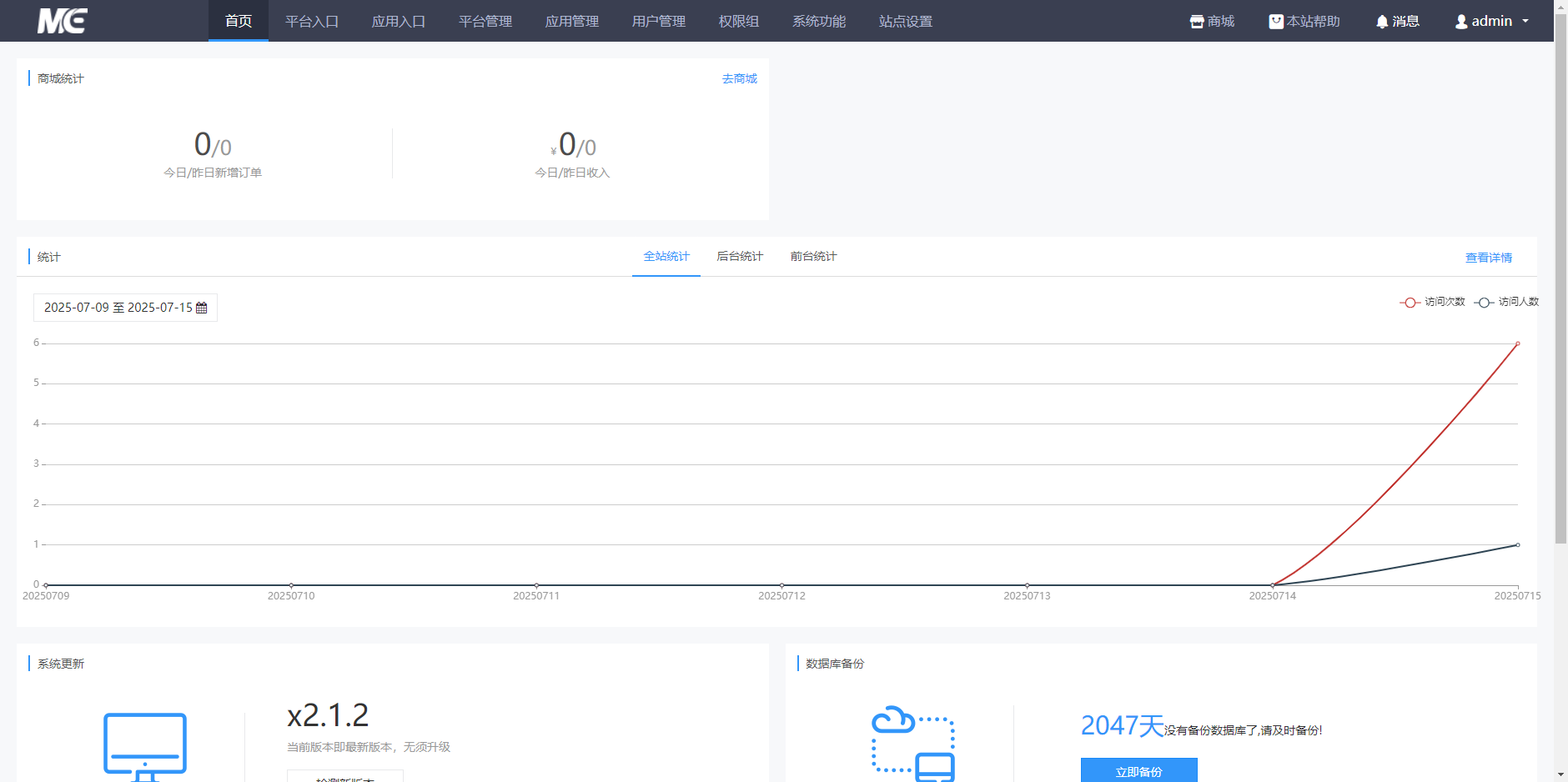Open the calendar icon in the date range field
Screen dimensions: 1568x782
click(x=202, y=308)
